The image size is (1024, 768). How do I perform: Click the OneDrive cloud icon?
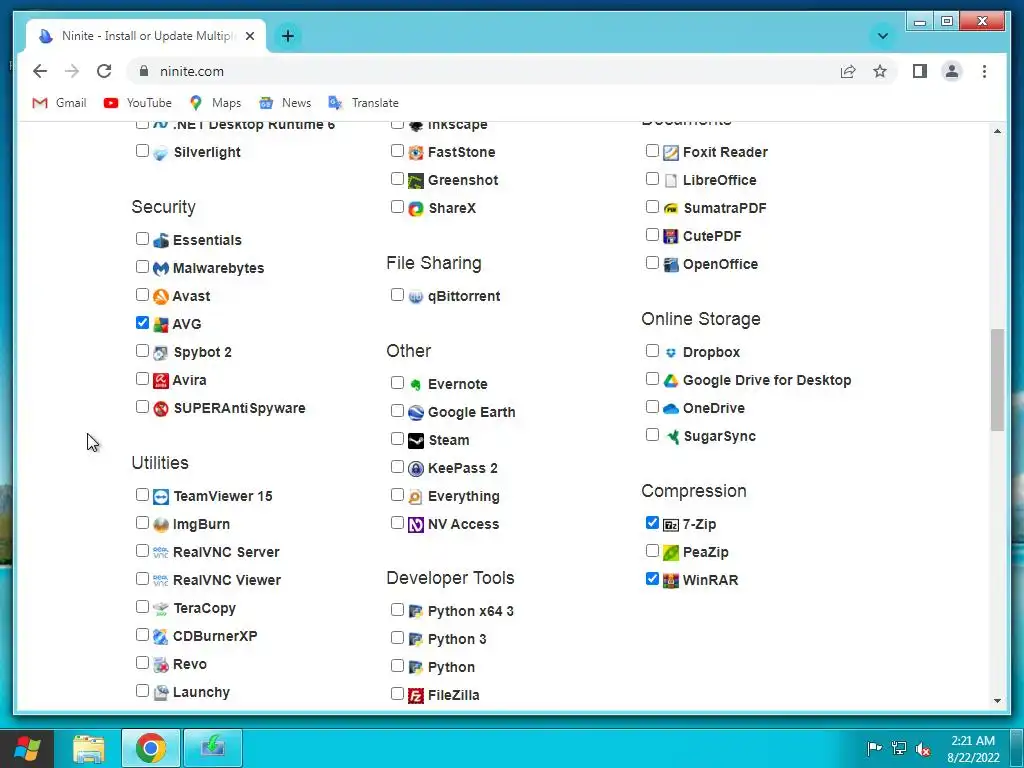[671, 409]
